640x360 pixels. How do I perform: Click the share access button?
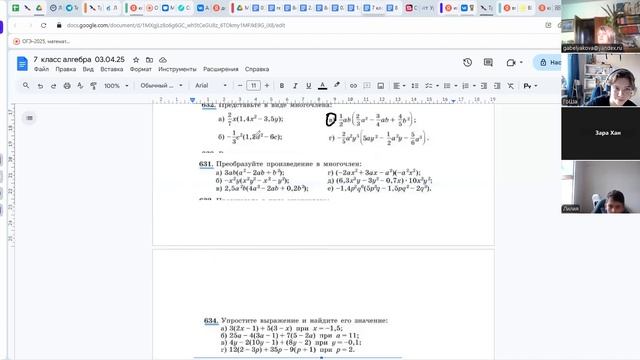549,62
